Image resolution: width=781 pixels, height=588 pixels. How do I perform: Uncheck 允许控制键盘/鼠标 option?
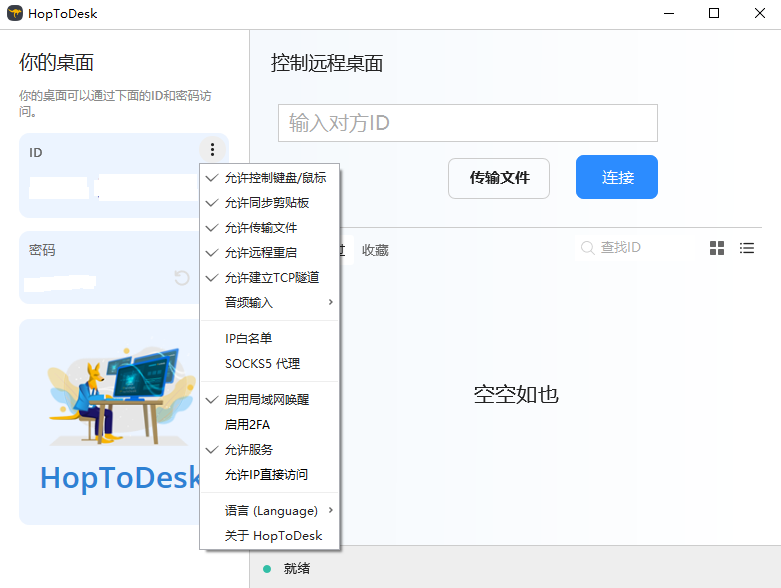tap(275, 178)
